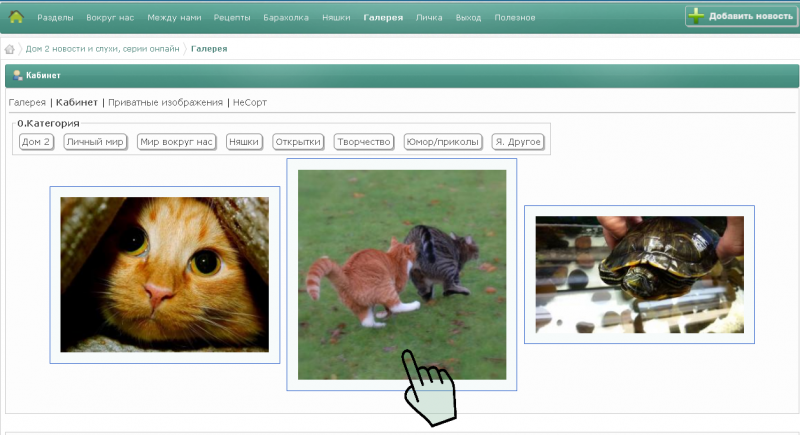Open the Галерея sub-navigation link
This screenshot has height=435, width=800.
click(27, 103)
